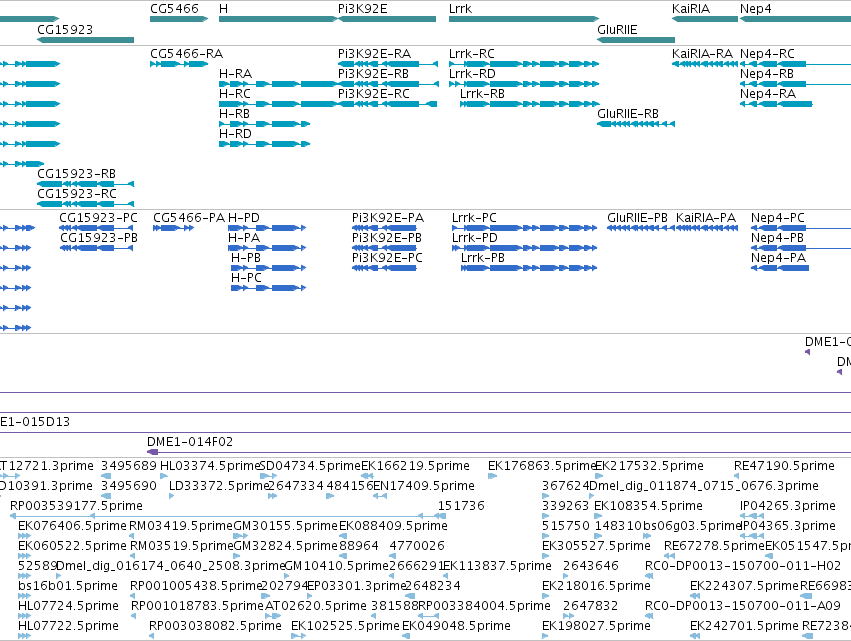Click the KaiRIA gene span
851x641 pixels.
coord(705,19)
